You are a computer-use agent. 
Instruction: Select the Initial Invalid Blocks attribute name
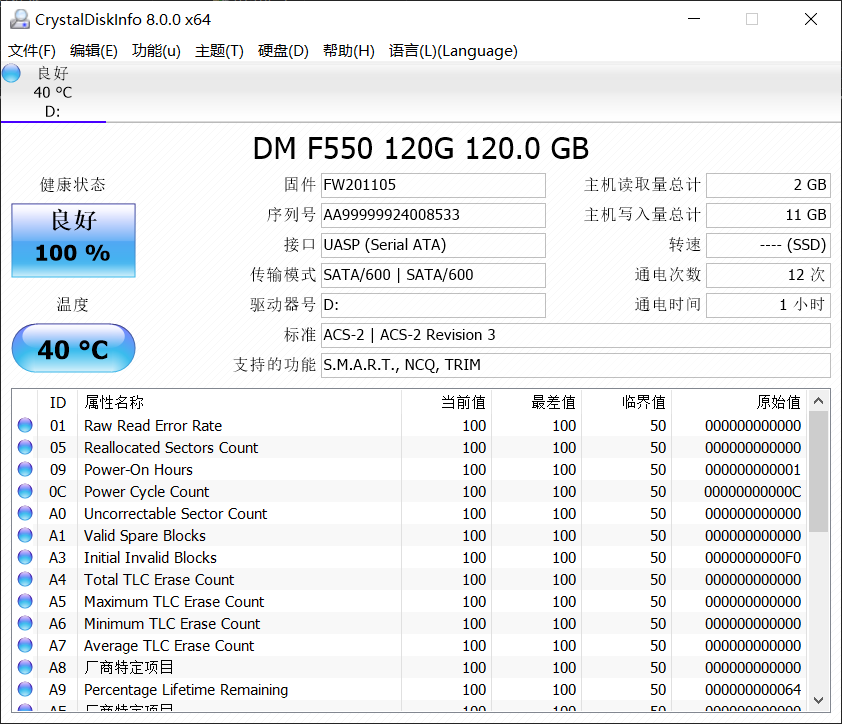150,558
